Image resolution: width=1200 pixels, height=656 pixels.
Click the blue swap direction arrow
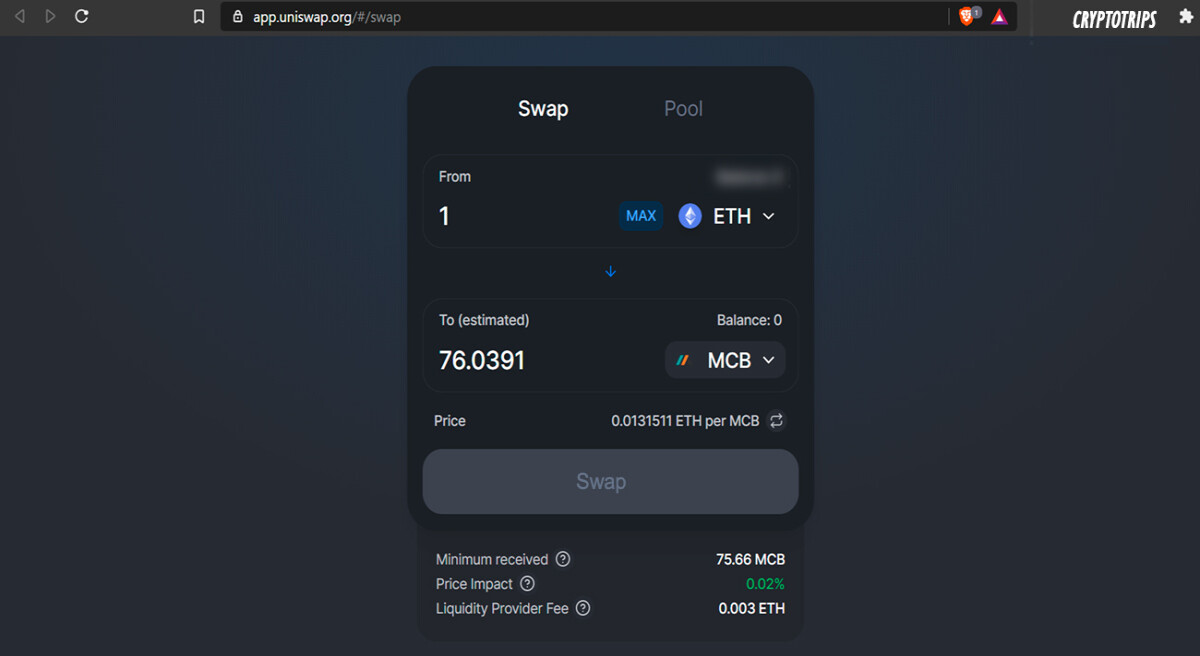[611, 272]
